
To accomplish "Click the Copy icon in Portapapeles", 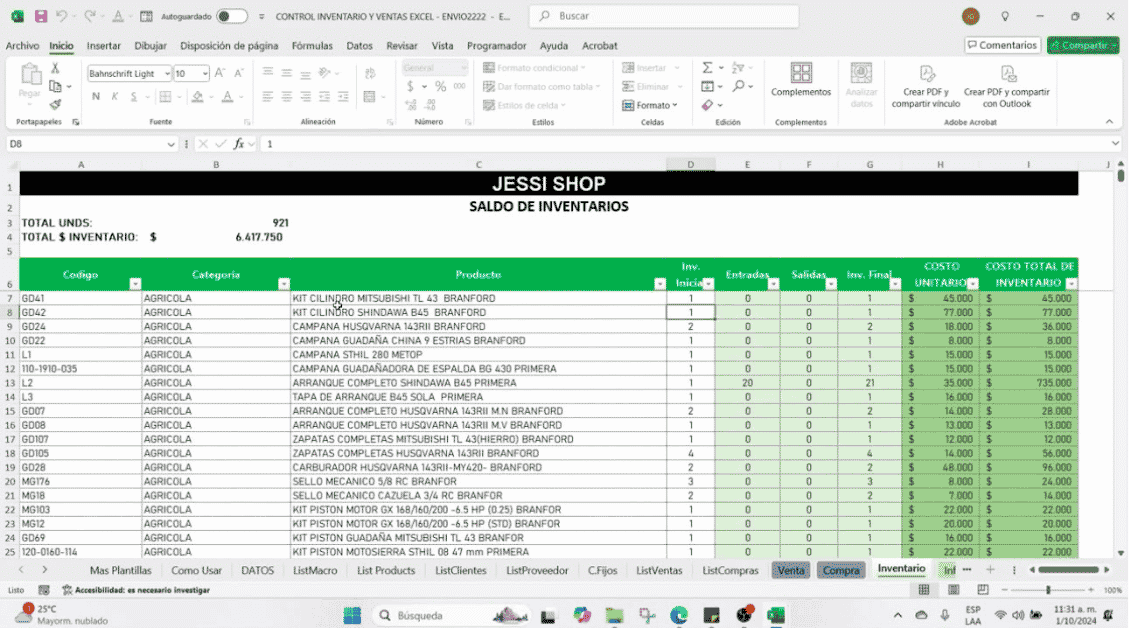I will tap(55, 86).
